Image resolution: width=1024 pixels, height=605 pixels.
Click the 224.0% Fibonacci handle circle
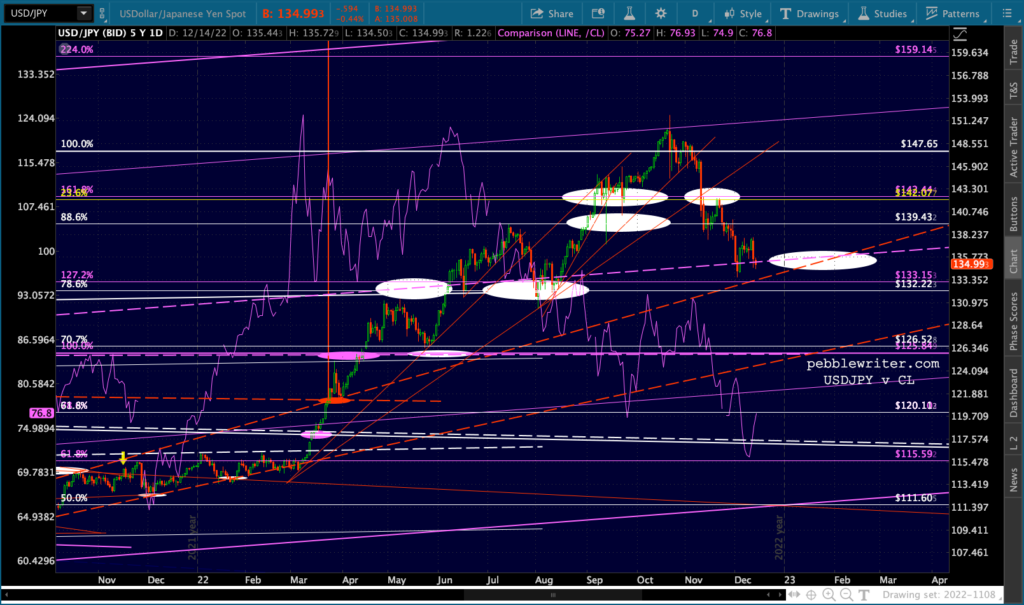point(64,49)
